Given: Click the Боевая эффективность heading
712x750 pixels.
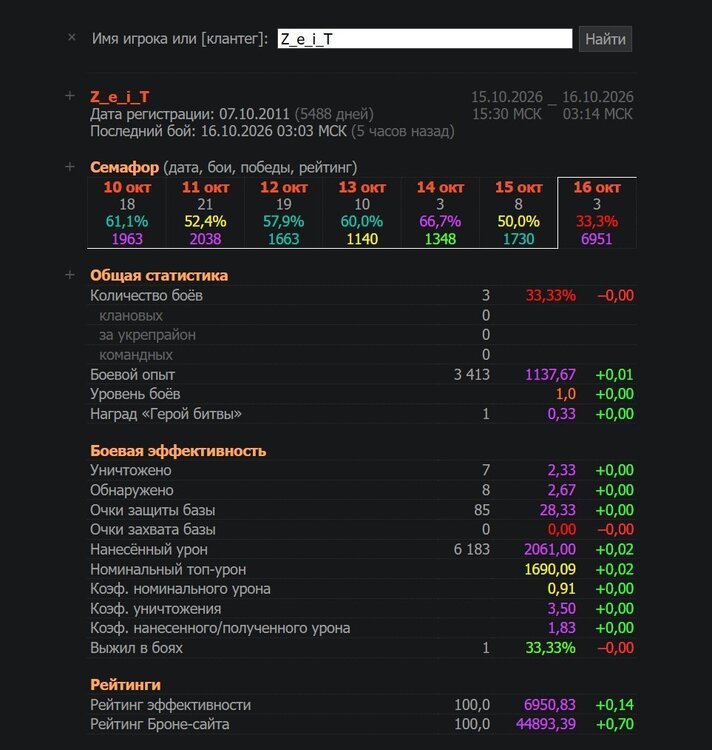Looking at the screenshot, I should click(x=178, y=451).
